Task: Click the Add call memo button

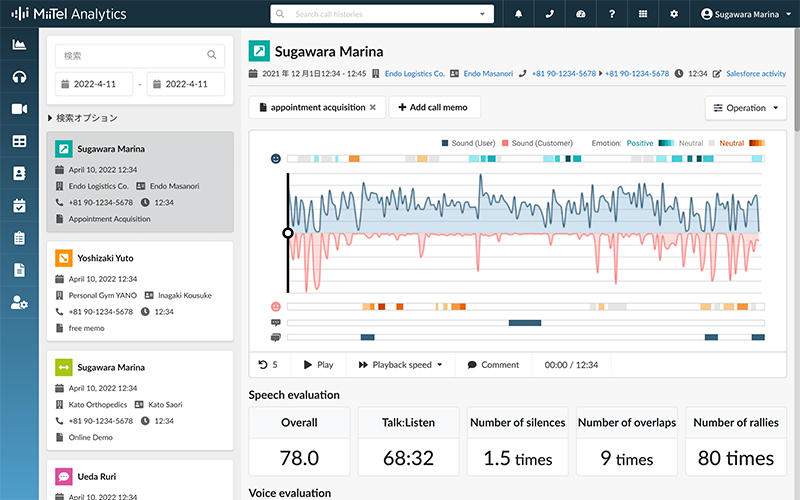Action: (434, 107)
